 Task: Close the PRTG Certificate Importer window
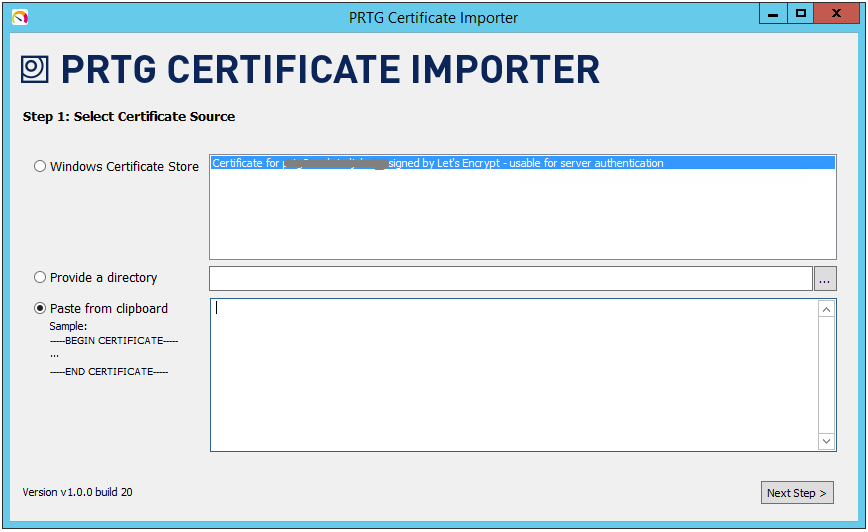[x=836, y=13]
